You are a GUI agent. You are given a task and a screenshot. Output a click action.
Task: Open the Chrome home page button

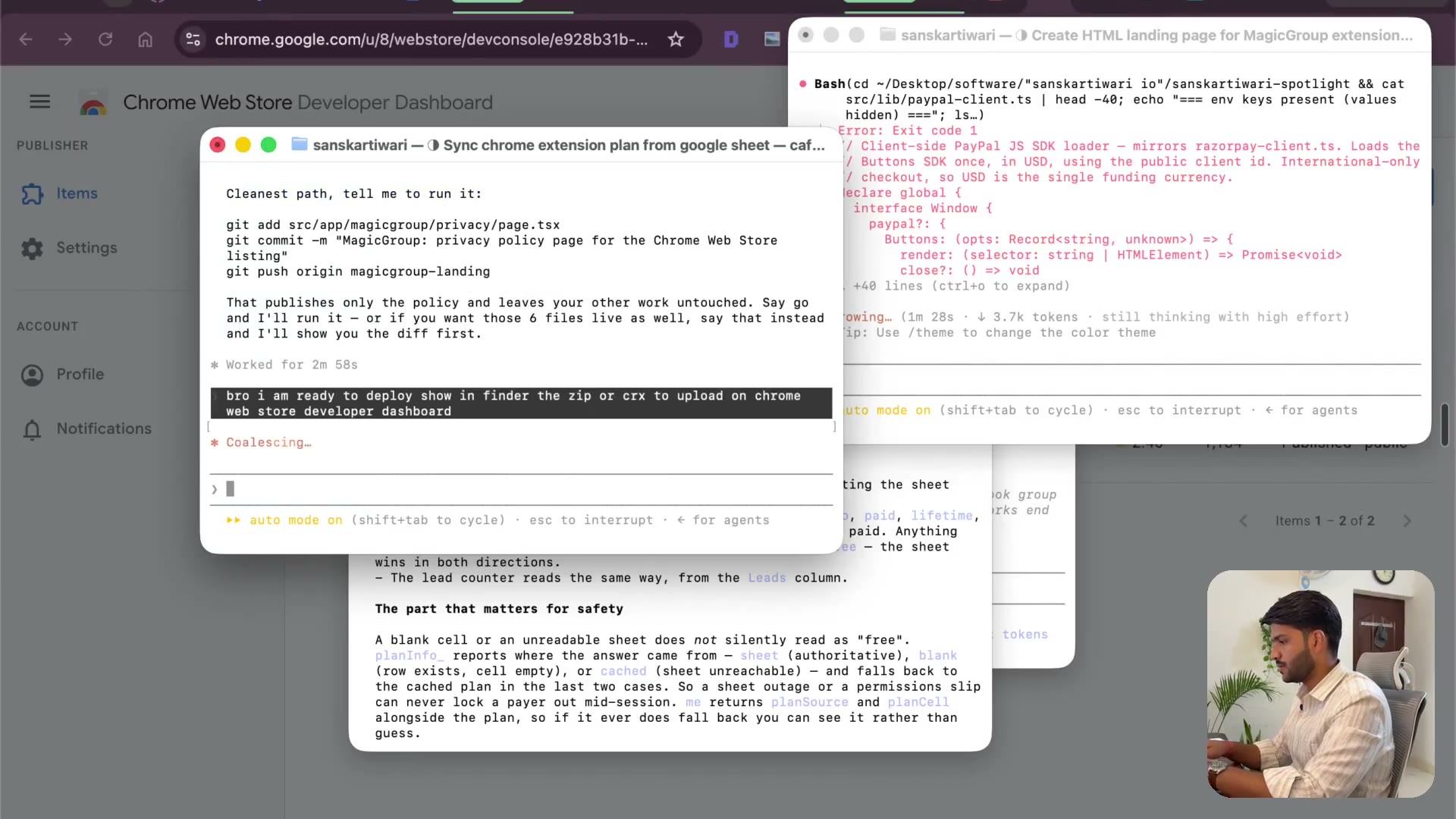click(145, 39)
